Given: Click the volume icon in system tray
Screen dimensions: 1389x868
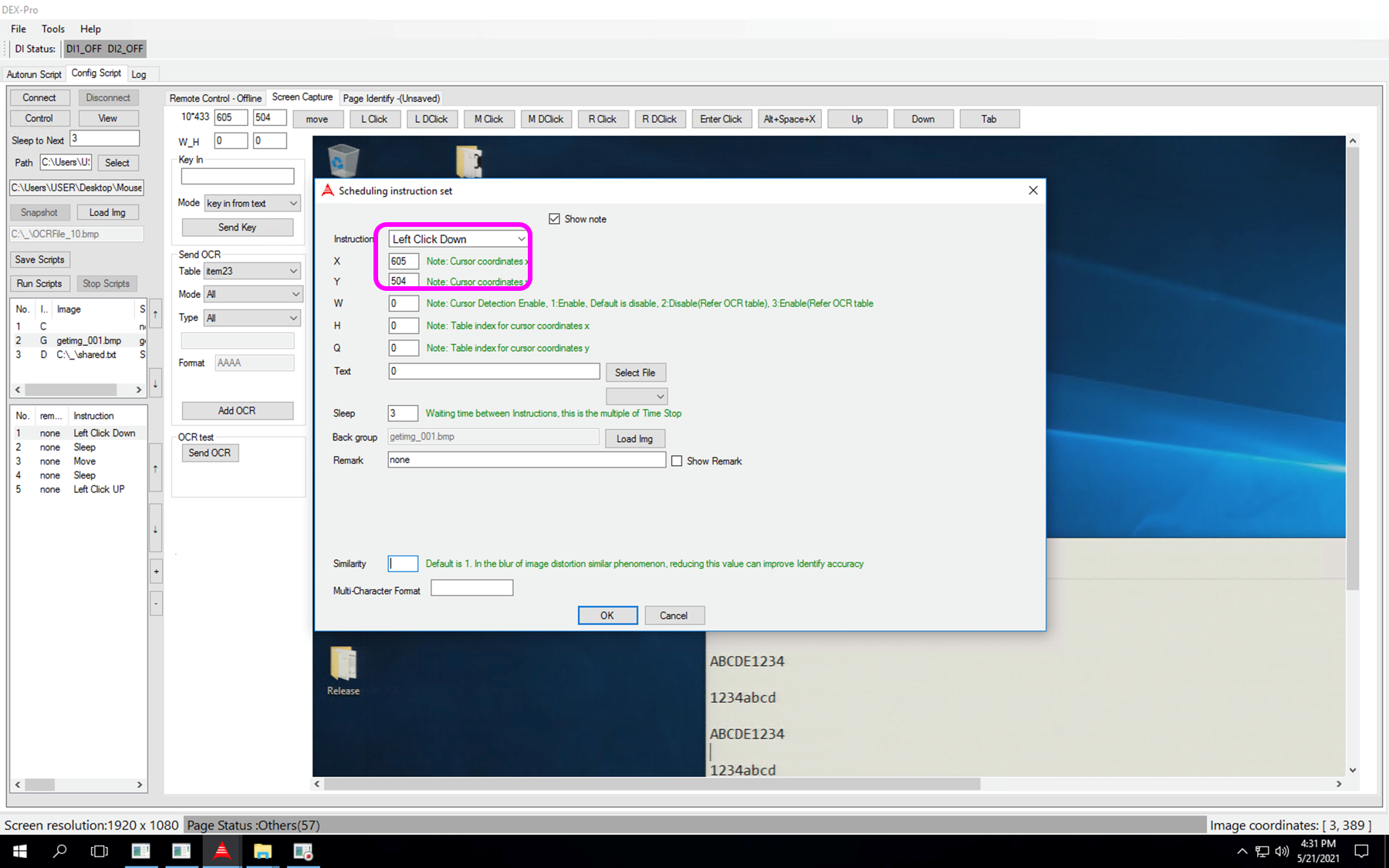Looking at the screenshot, I should pos(1282,851).
